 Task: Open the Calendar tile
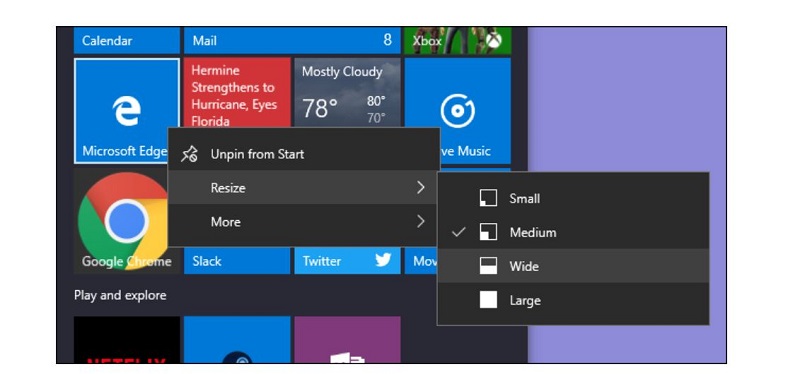127,40
